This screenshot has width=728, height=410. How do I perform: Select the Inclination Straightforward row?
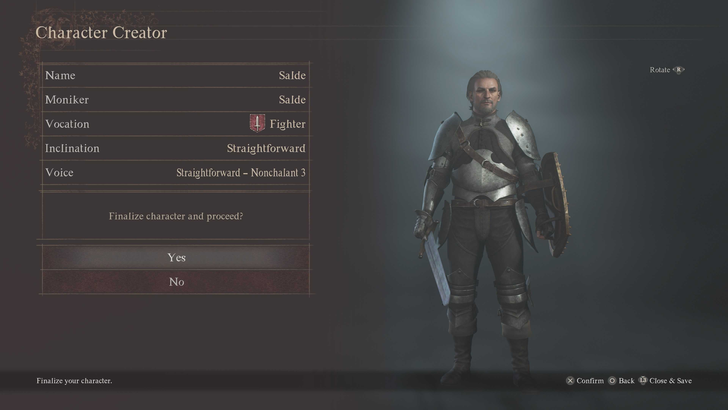pyautogui.click(x=176, y=148)
